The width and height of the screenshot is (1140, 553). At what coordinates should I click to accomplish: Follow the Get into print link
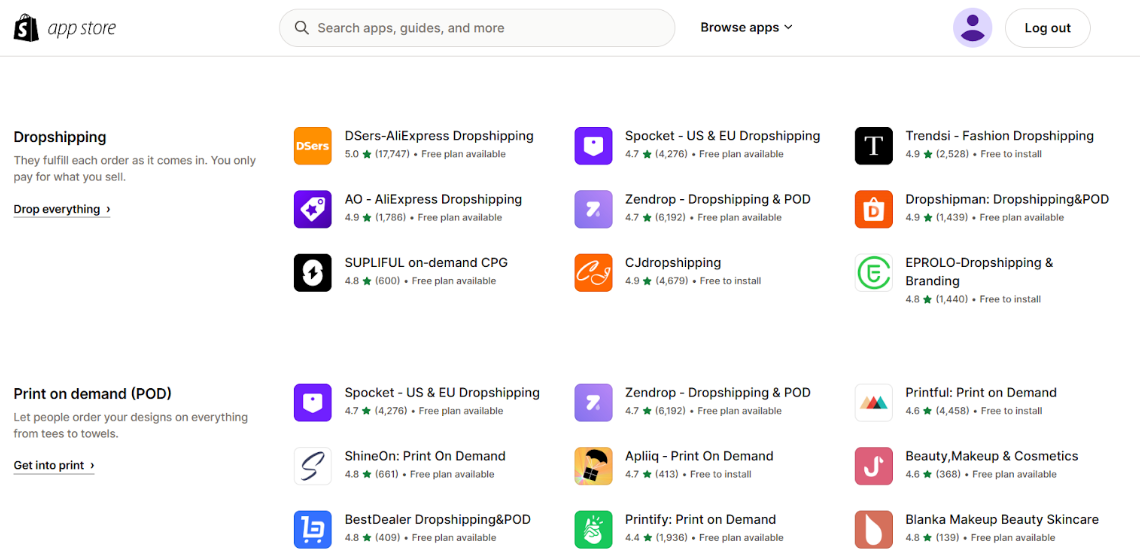54,465
